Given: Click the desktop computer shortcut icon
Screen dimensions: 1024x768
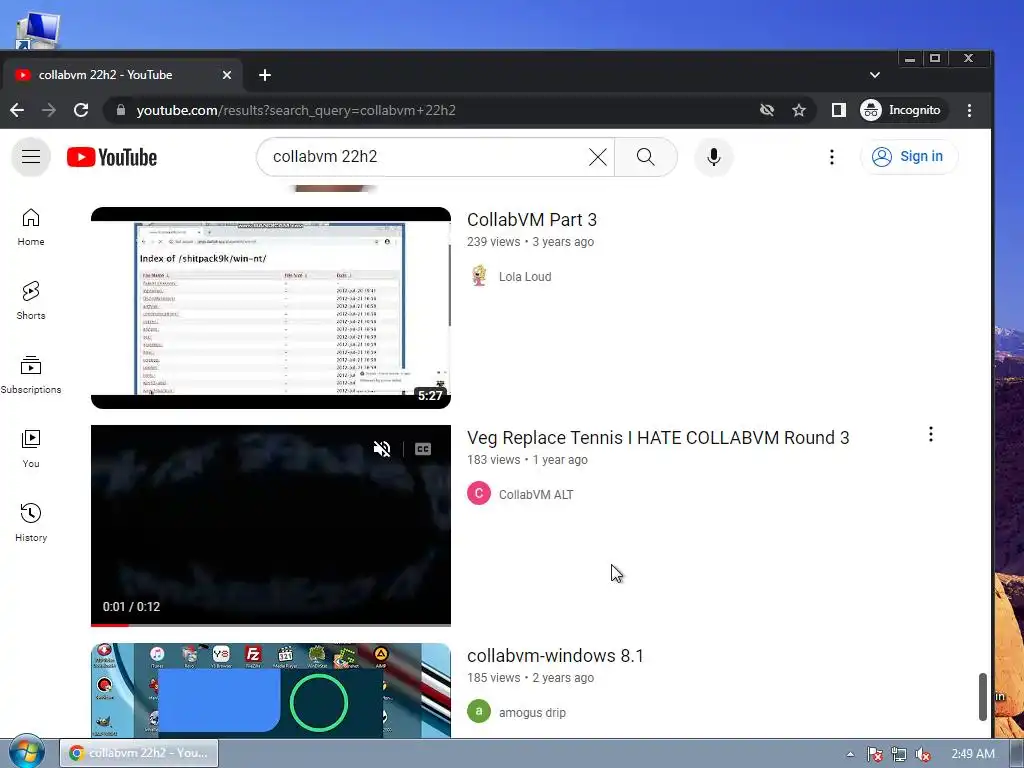Looking at the screenshot, I should click(x=38, y=30).
